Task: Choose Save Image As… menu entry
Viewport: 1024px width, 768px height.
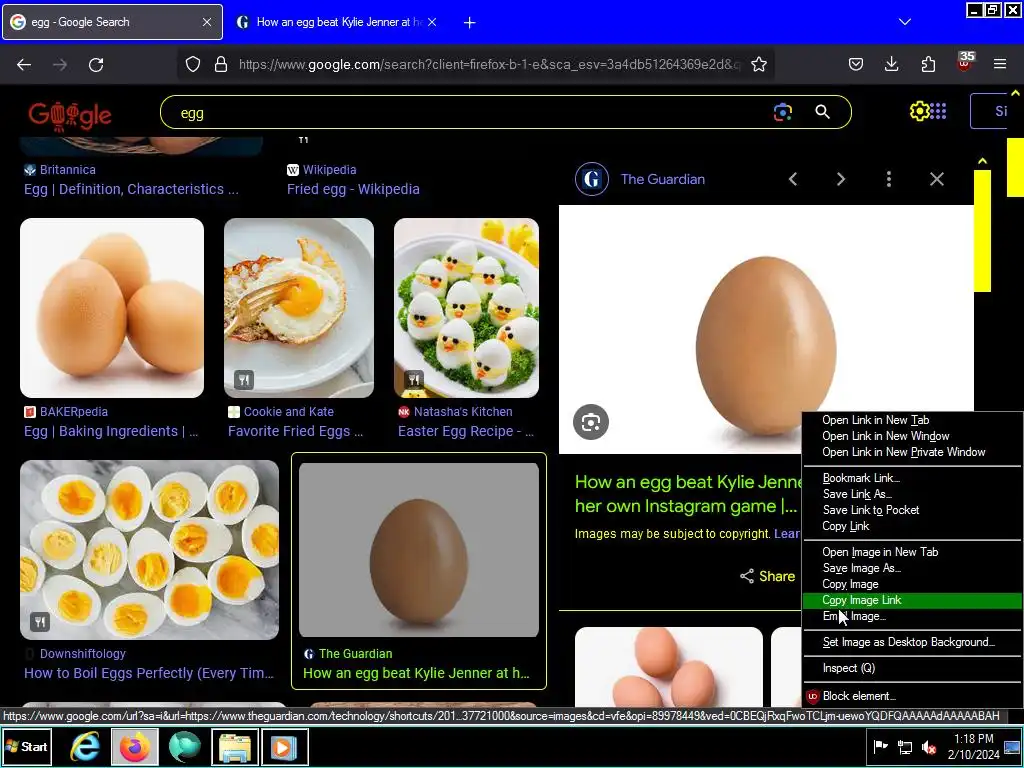Action: pyautogui.click(x=861, y=568)
